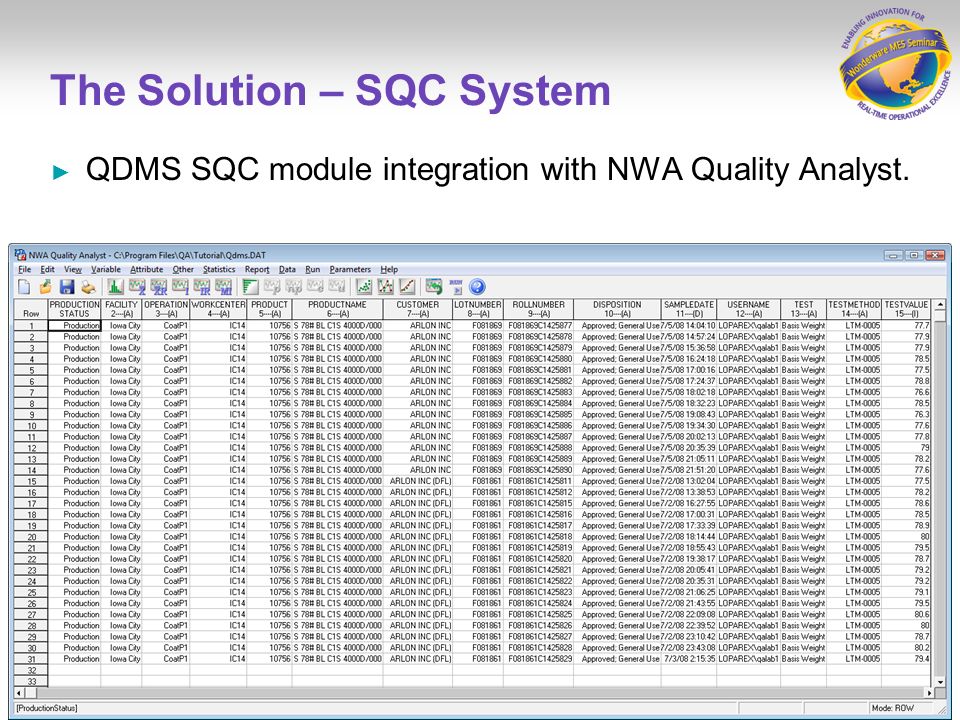Click the horizontal scrollbar right arrow
Viewport: 960px width, 720px height.
pyautogui.click(x=929, y=693)
